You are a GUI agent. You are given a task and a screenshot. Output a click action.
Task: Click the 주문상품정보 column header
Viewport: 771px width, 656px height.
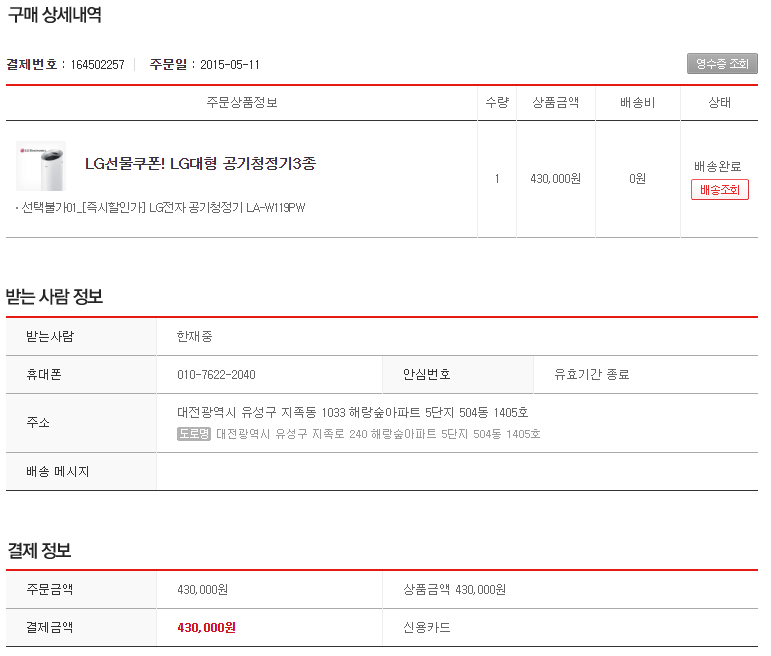coord(241,103)
